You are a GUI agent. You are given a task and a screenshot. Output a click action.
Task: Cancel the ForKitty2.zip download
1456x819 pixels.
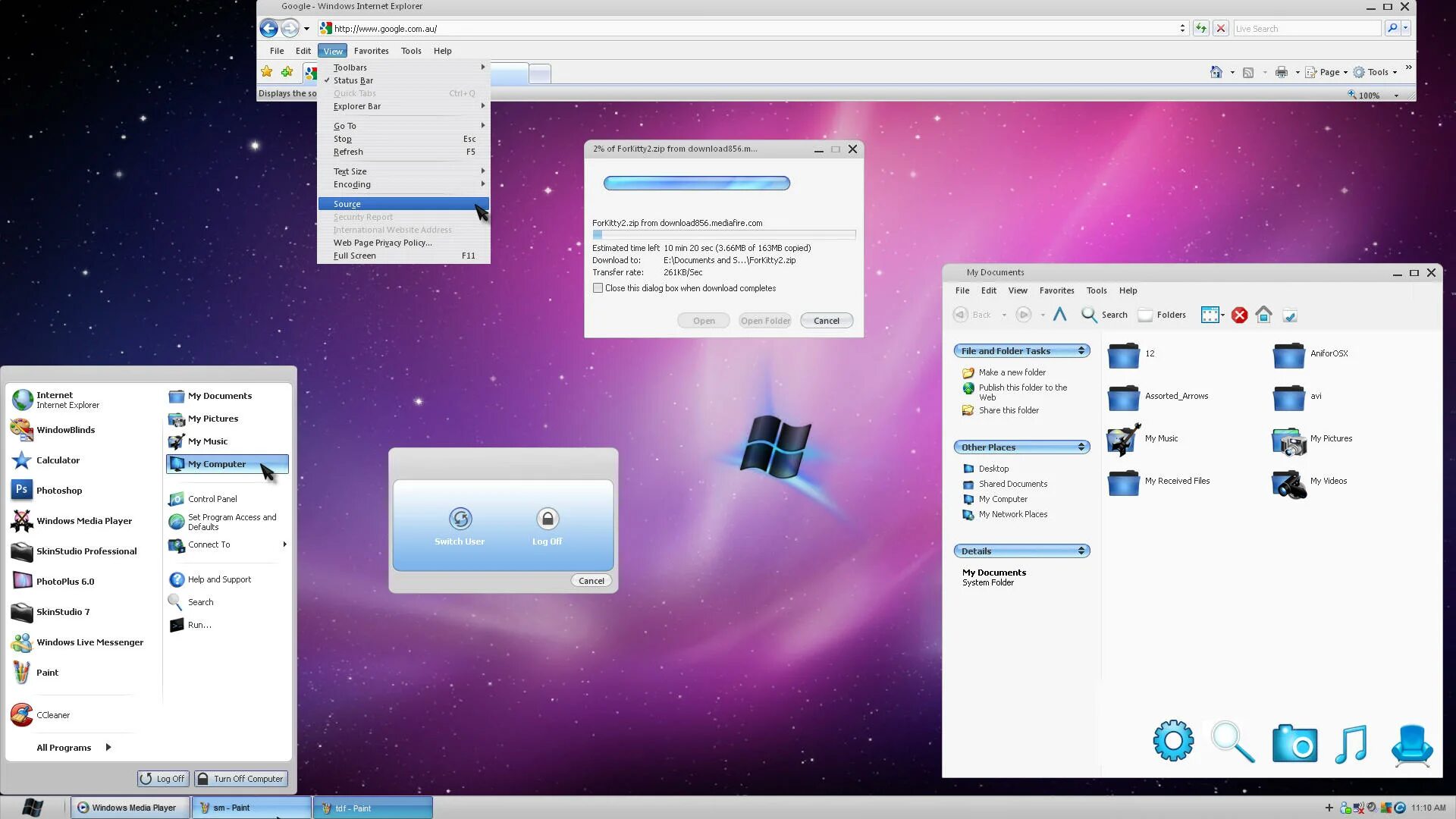[x=826, y=321]
